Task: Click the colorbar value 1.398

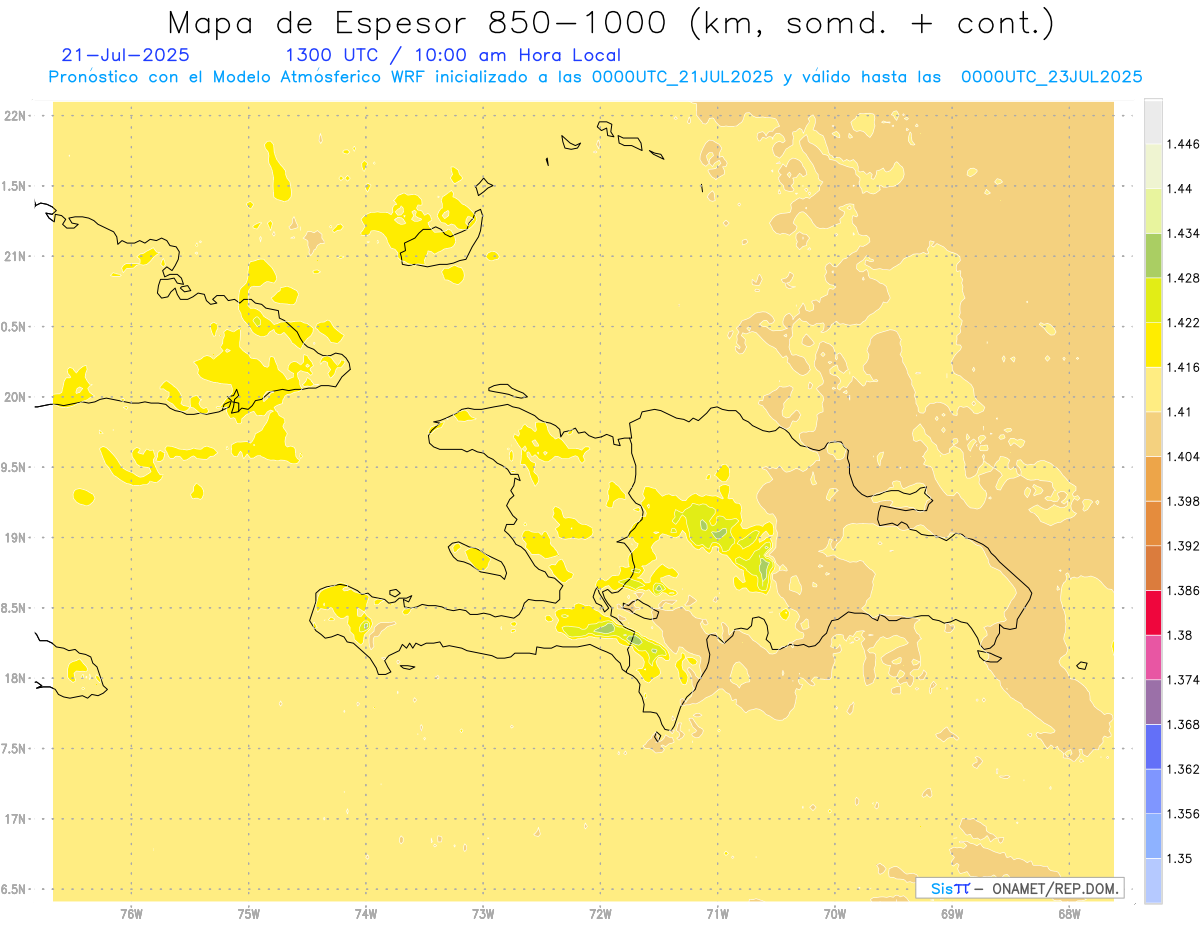Action: 1183,501
